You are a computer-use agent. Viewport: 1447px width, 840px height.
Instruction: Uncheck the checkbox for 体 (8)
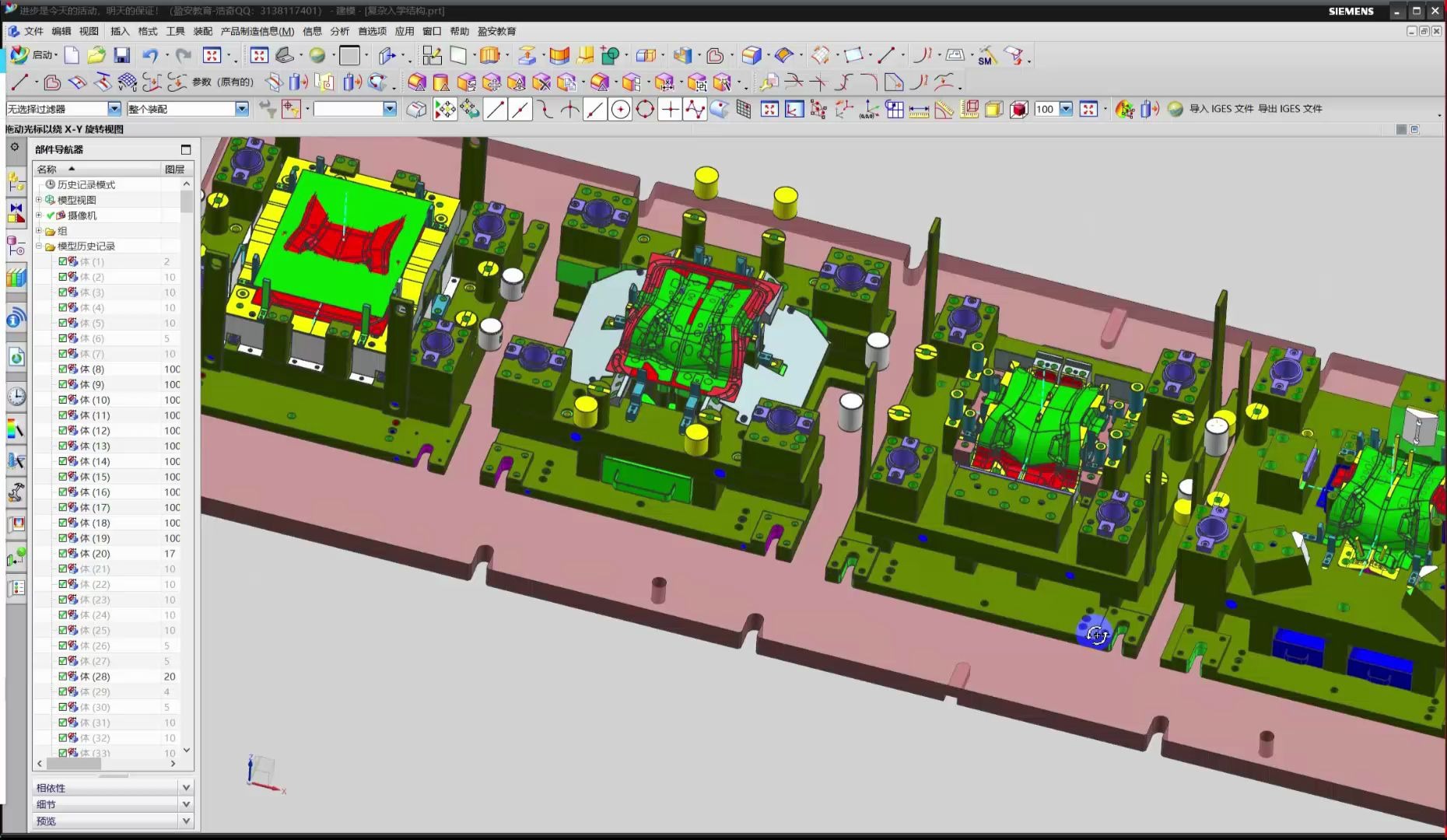coord(63,369)
